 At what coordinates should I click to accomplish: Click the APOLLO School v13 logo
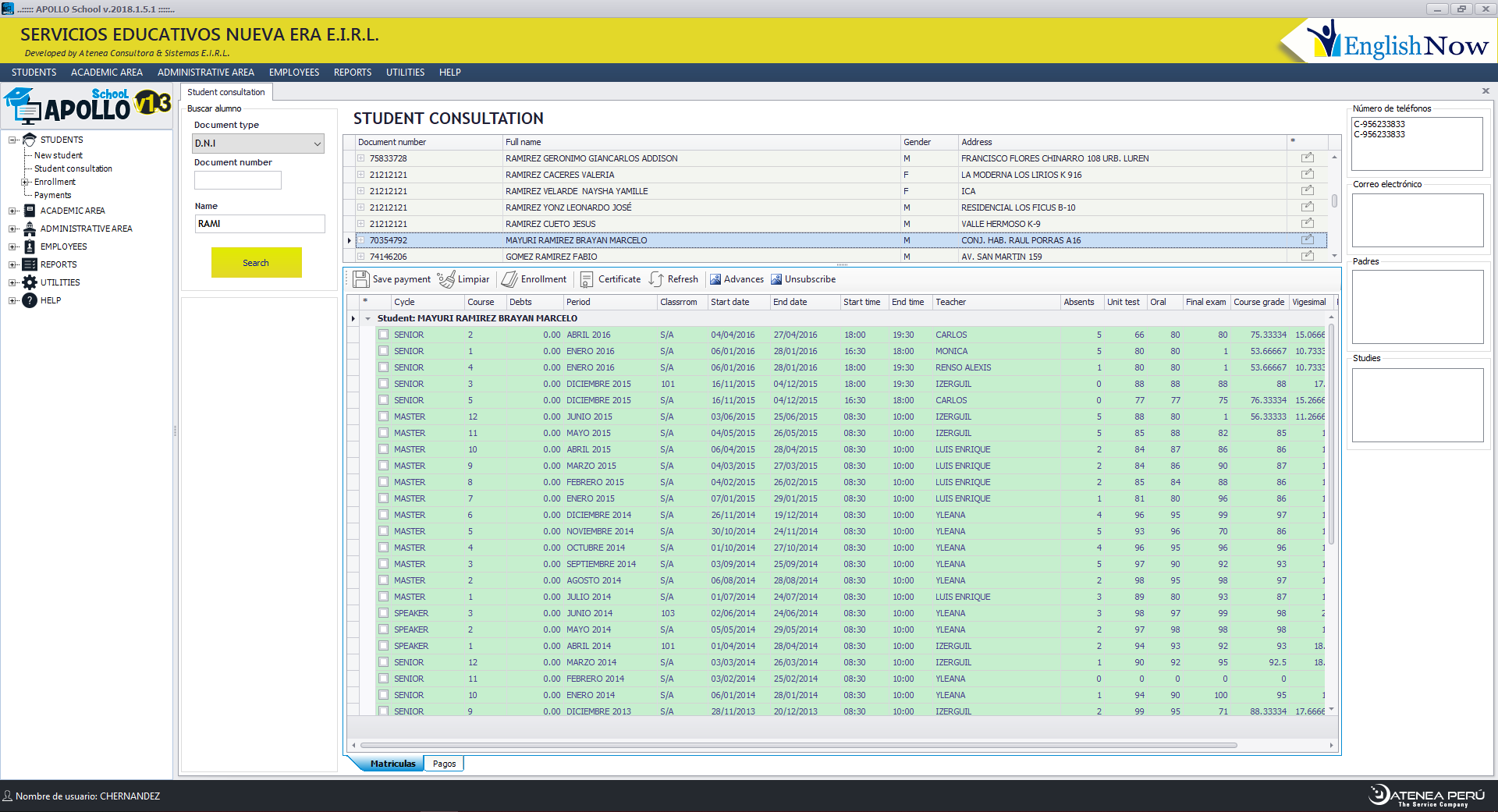[x=87, y=106]
